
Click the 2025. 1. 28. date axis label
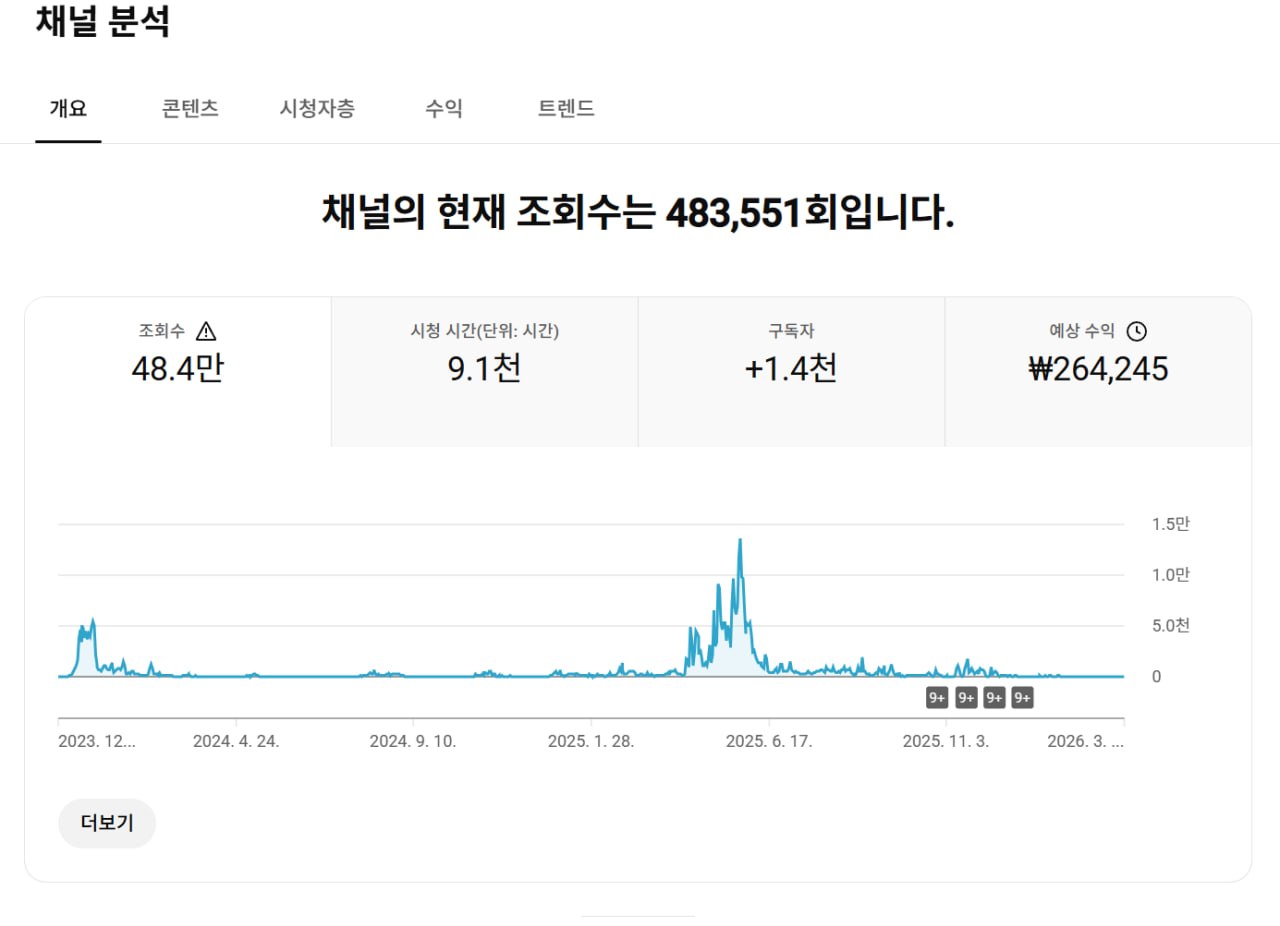tap(590, 741)
